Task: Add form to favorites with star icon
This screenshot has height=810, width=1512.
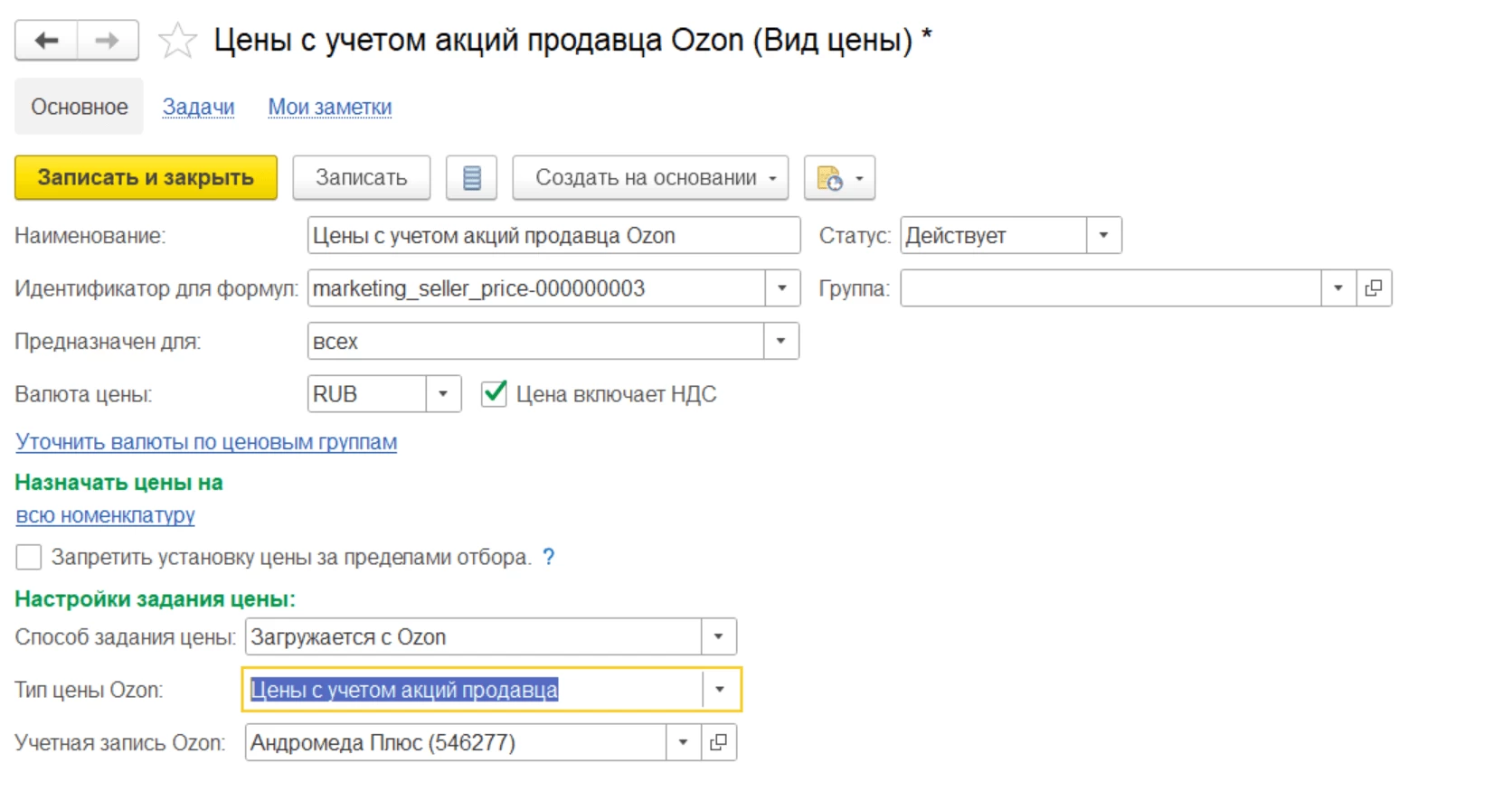Action: [x=177, y=41]
